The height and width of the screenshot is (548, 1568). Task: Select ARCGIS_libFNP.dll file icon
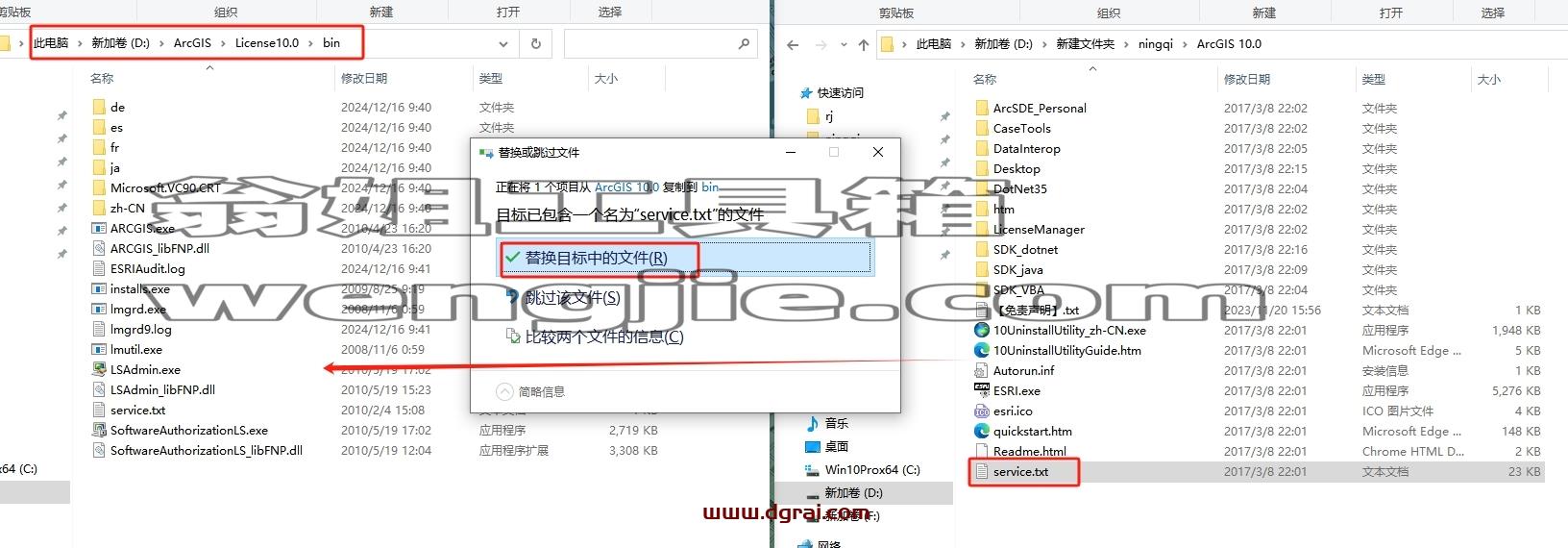[x=99, y=248]
